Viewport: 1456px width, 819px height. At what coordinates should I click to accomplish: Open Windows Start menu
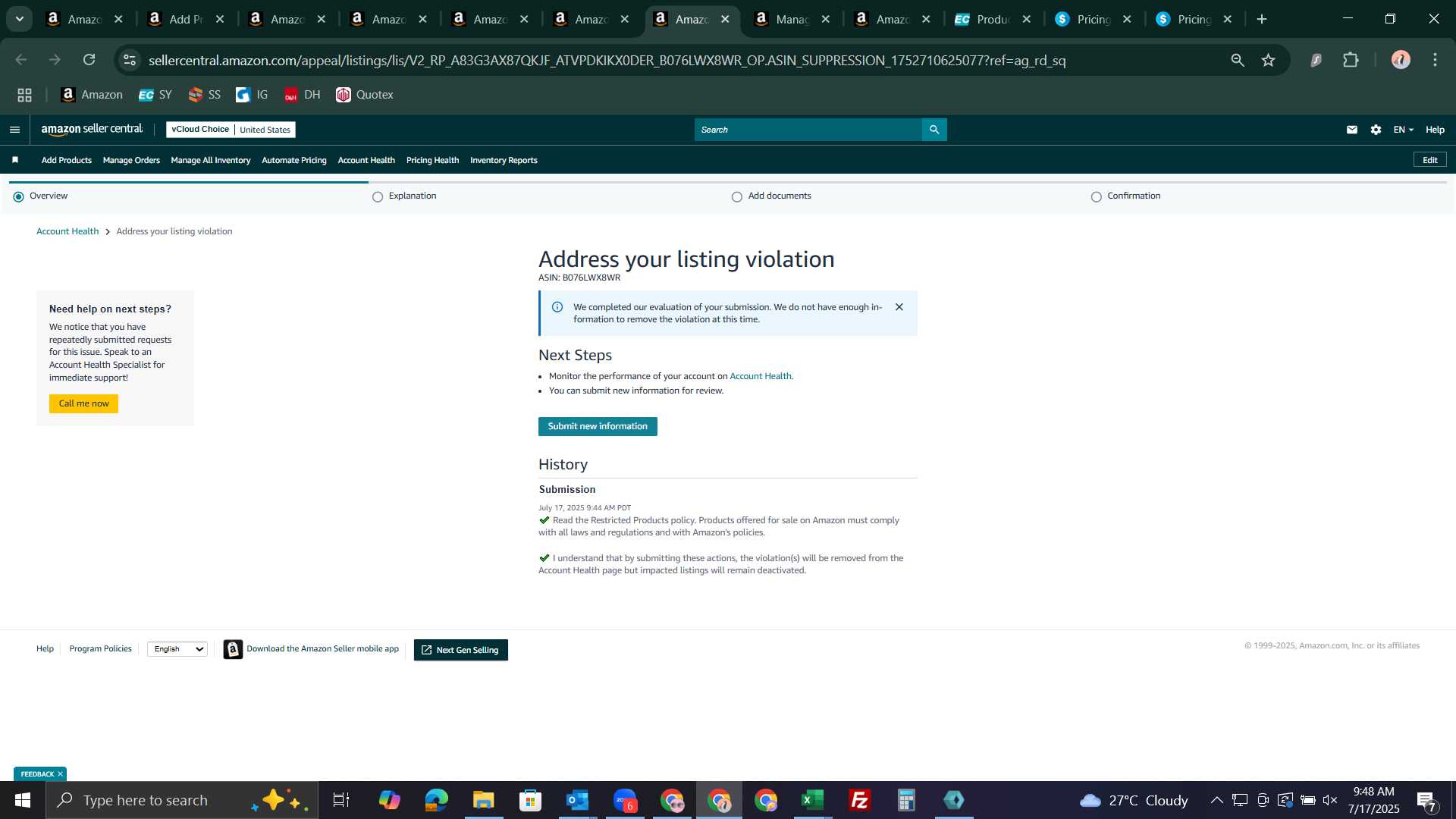pyautogui.click(x=23, y=800)
